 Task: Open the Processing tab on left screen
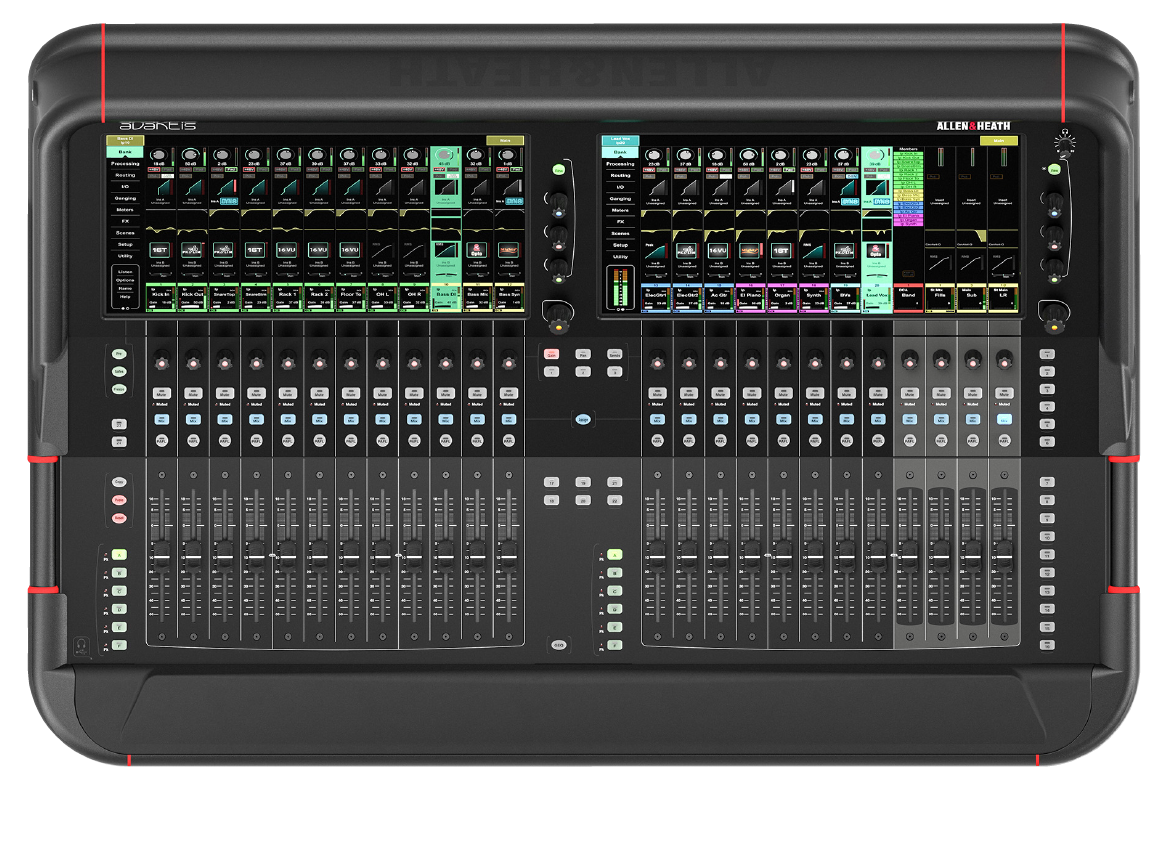125,163
